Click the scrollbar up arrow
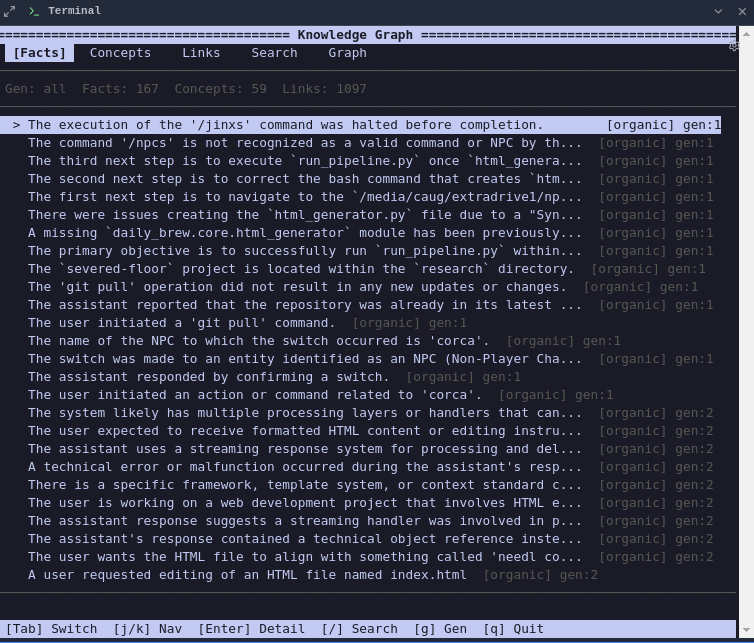This screenshot has width=754, height=643. click(746, 34)
